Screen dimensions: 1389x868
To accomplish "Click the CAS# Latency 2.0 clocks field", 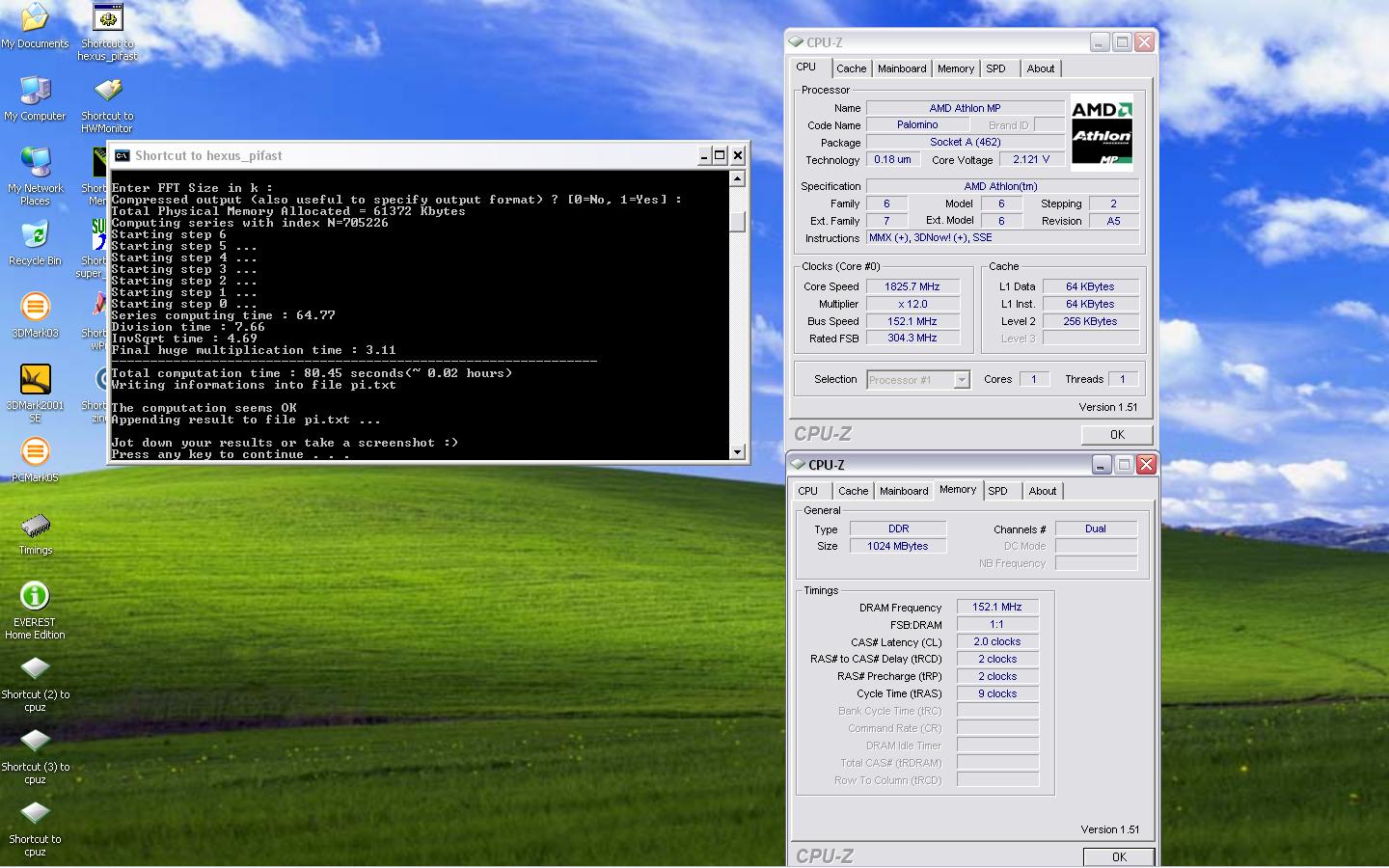I will 996,641.
